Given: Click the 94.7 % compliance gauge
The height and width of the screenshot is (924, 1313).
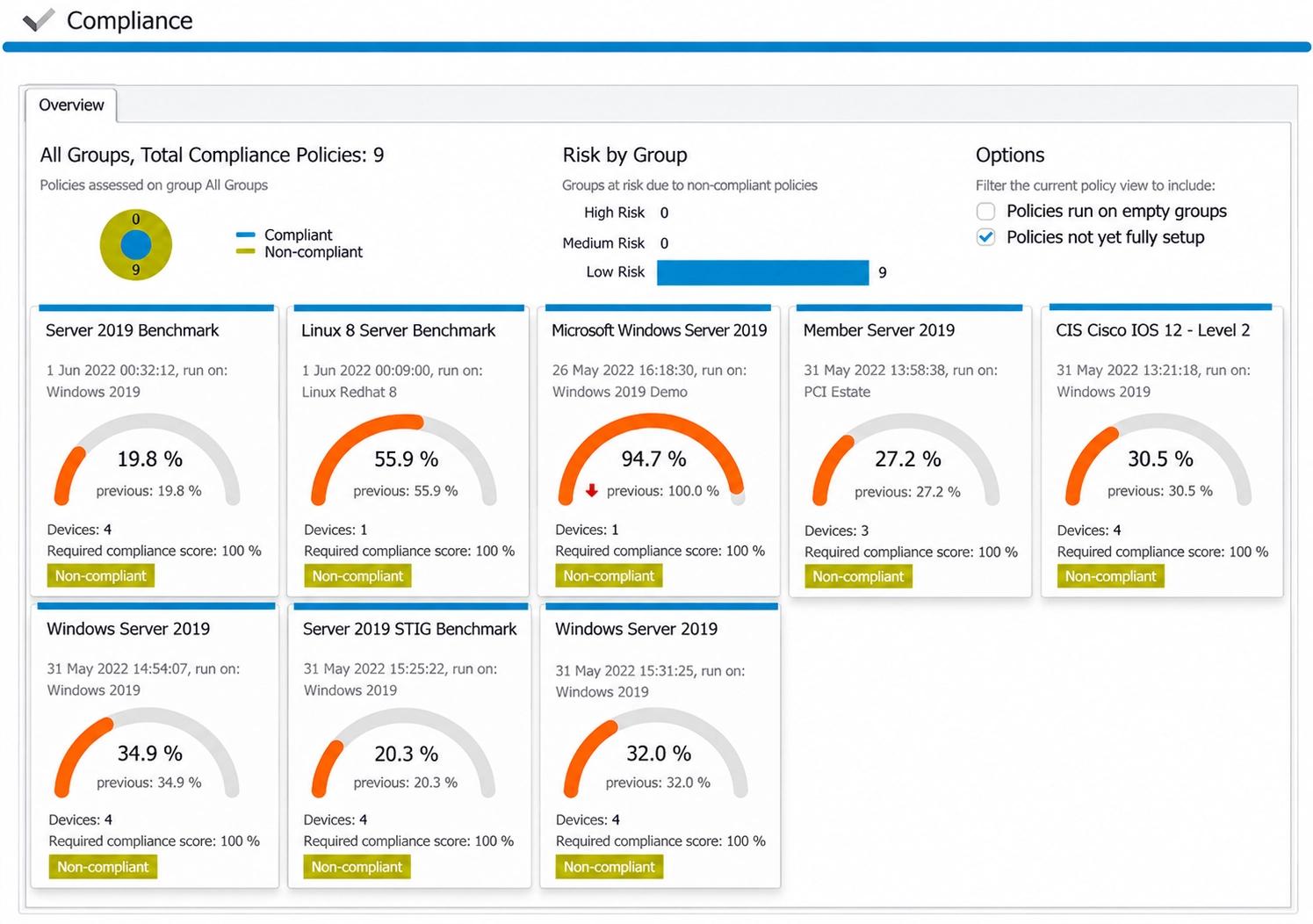Looking at the screenshot, I should 653,460.
